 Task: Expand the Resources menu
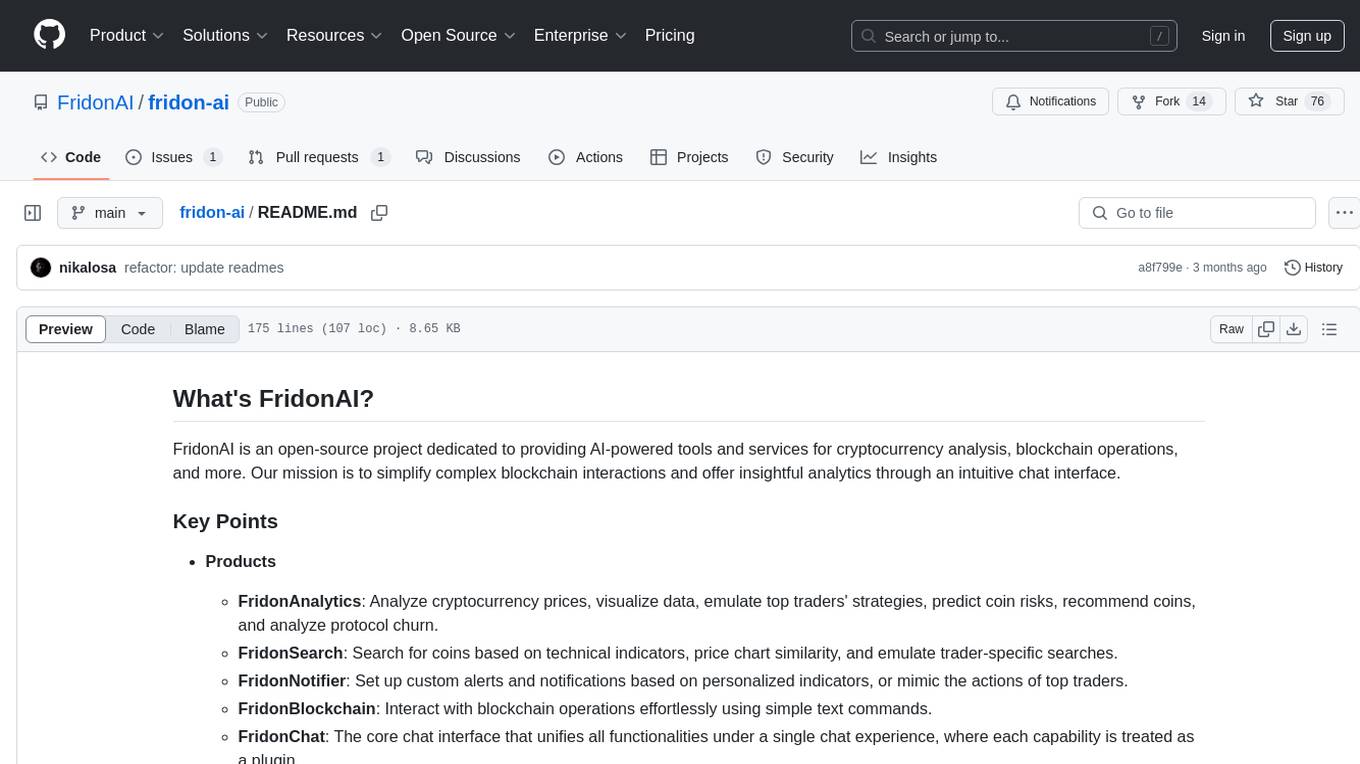[334, 35]
